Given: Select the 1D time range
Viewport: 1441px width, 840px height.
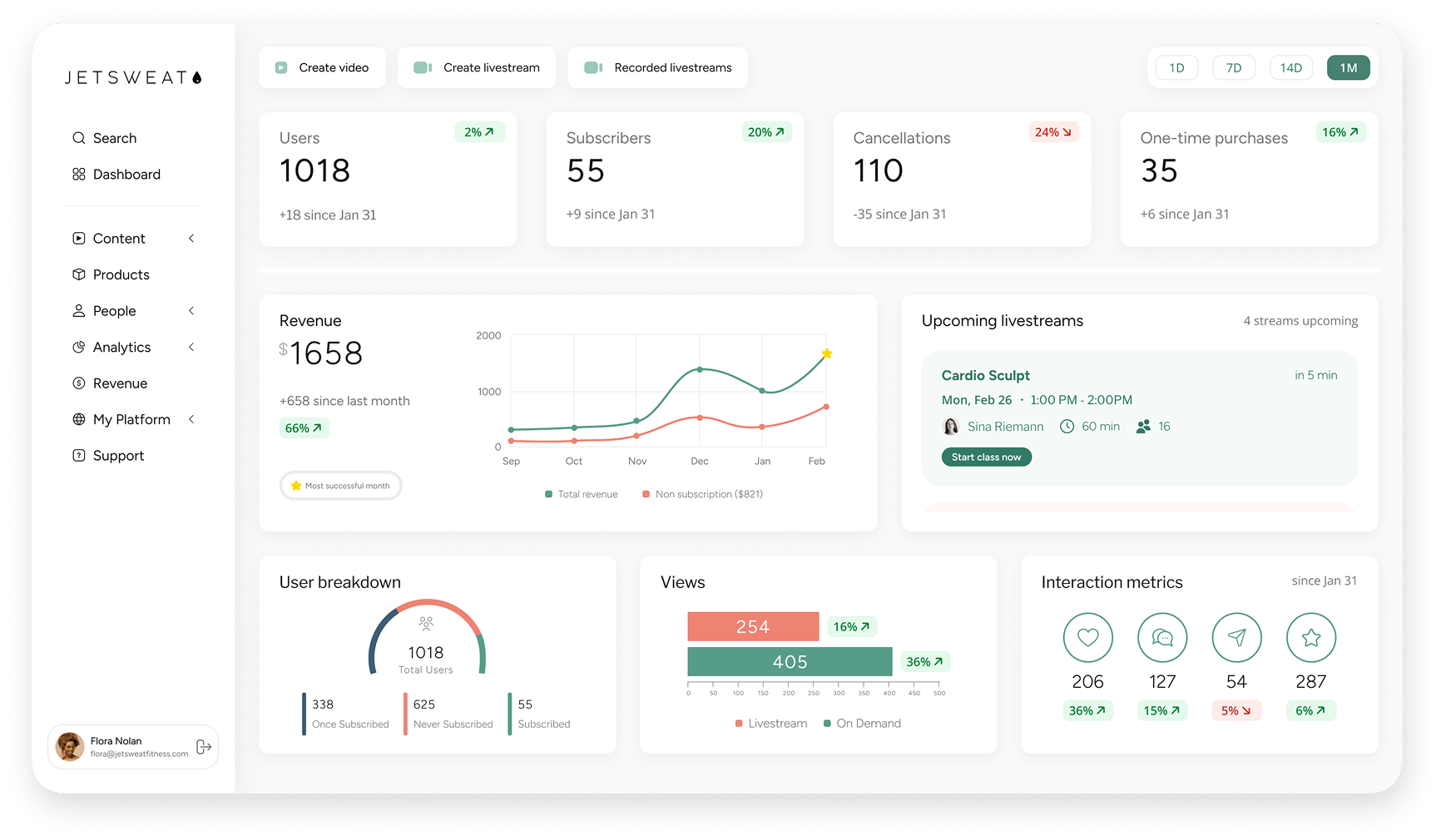Looking at the screenshot, I should click(x=1176, y=67).
